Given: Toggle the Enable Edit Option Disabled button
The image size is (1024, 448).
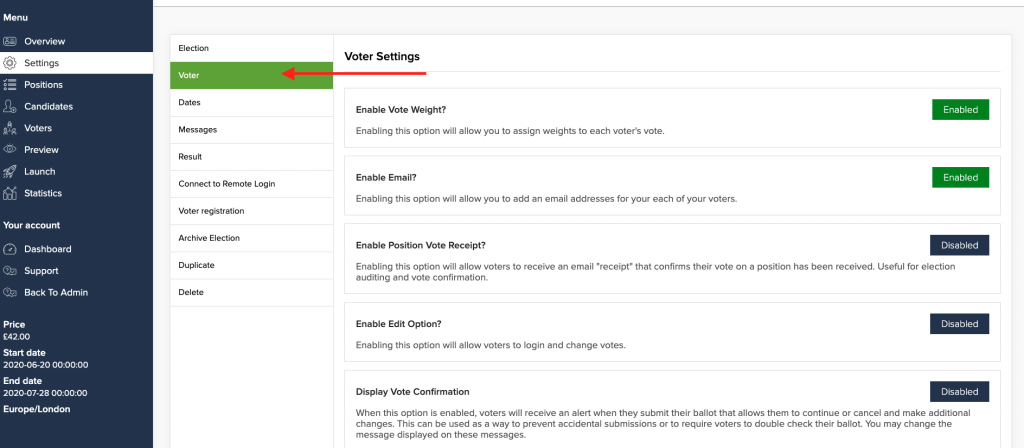Looking at the screenshot, I should pos(959,324).
